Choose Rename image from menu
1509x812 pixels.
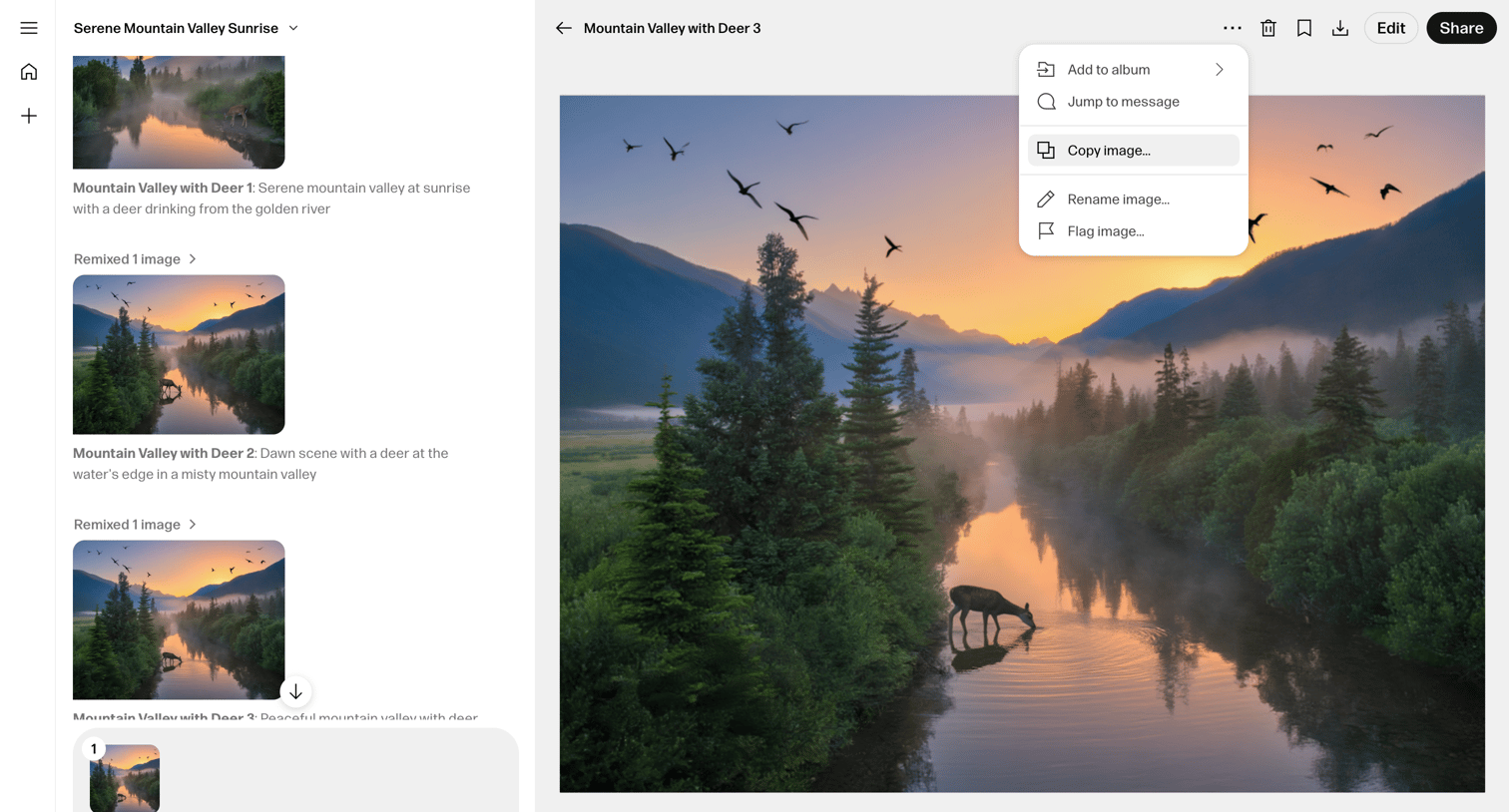coord(1134,200)
